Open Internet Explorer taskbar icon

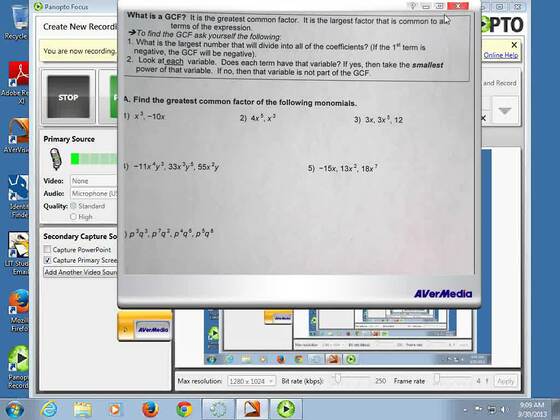pos(49,409)
